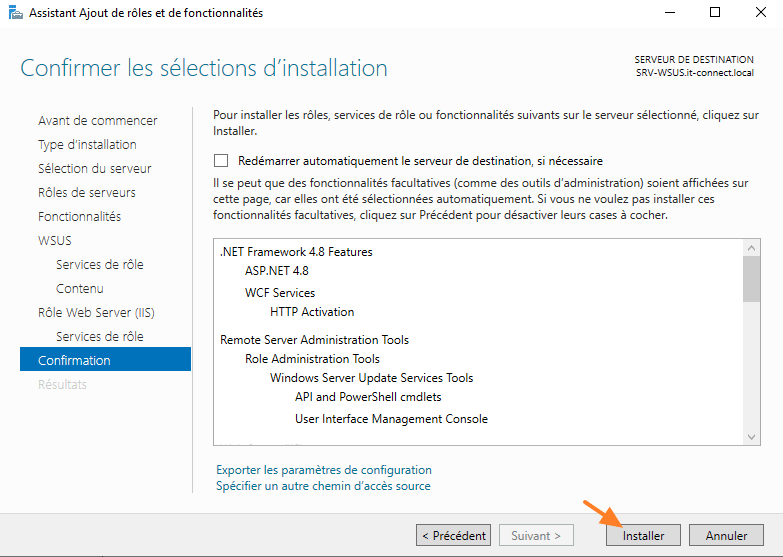Go to the Contenu sub-step

(x=80, y=288)
